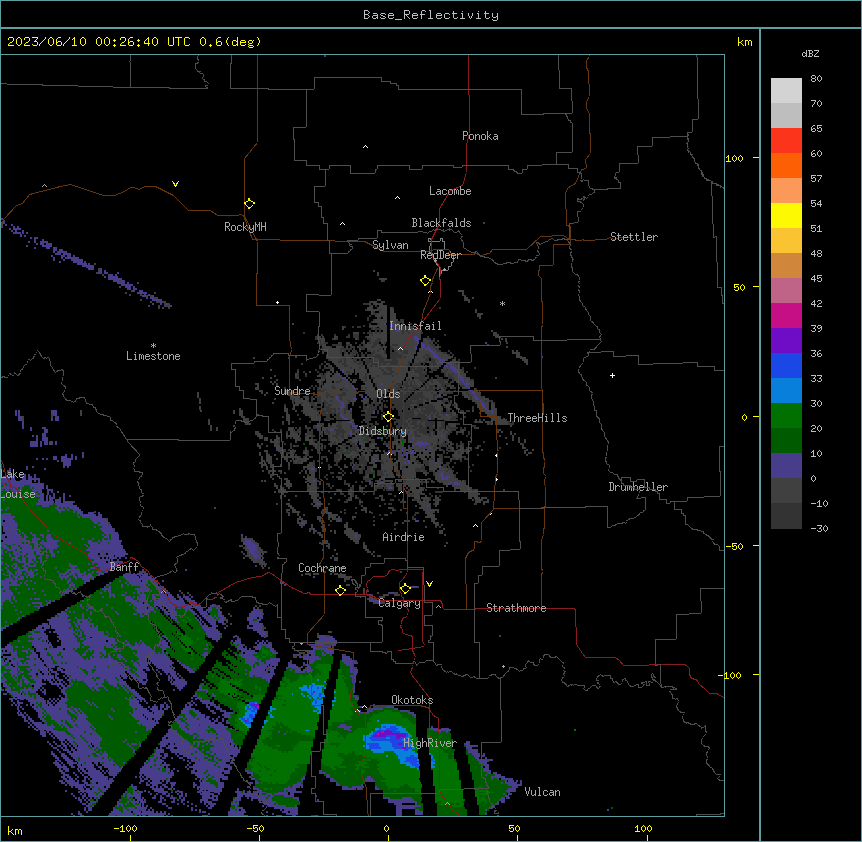Click the white plus marker northwest of Drumheller
862x842 pixels.
coord(612,375)
